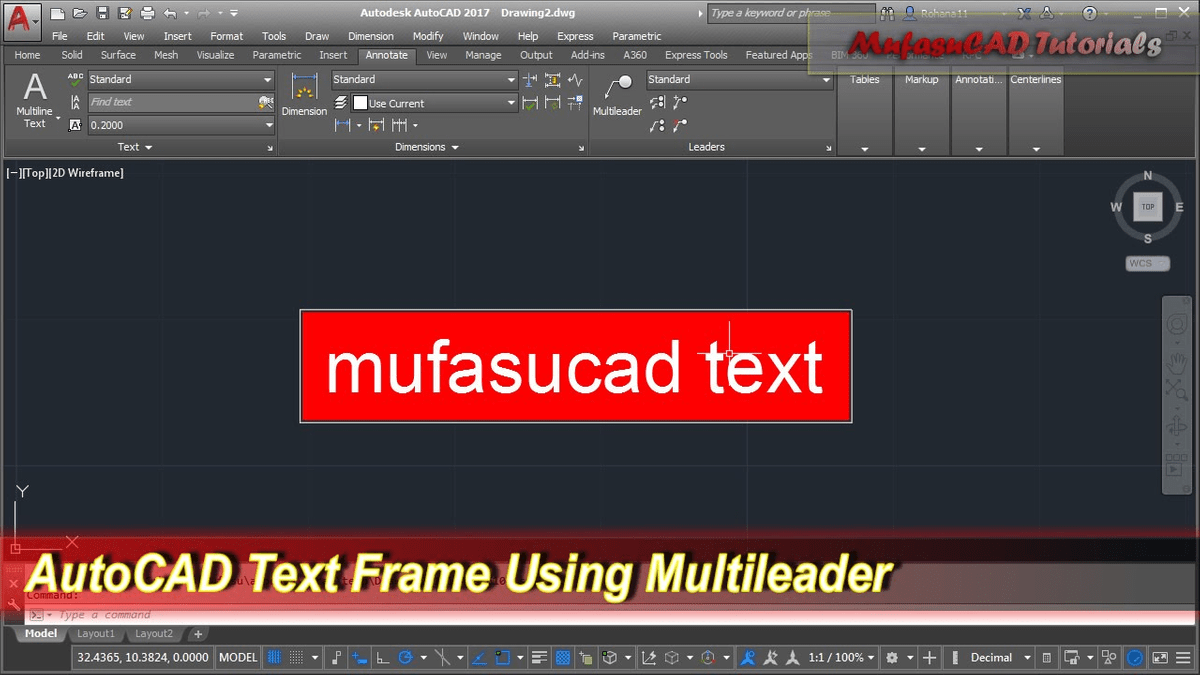This screenshot has width=1200, height=675.
Task: Switch to the Insert ribbon tab
Action: click(333, 56)
